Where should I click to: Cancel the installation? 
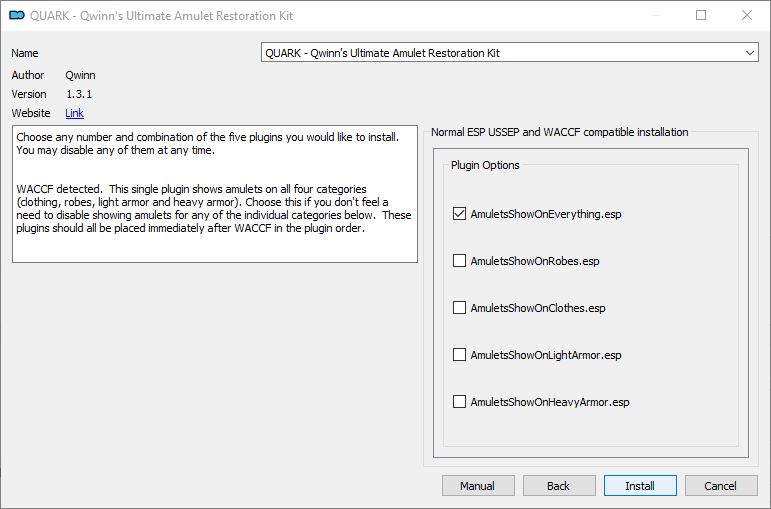[721, 486]
